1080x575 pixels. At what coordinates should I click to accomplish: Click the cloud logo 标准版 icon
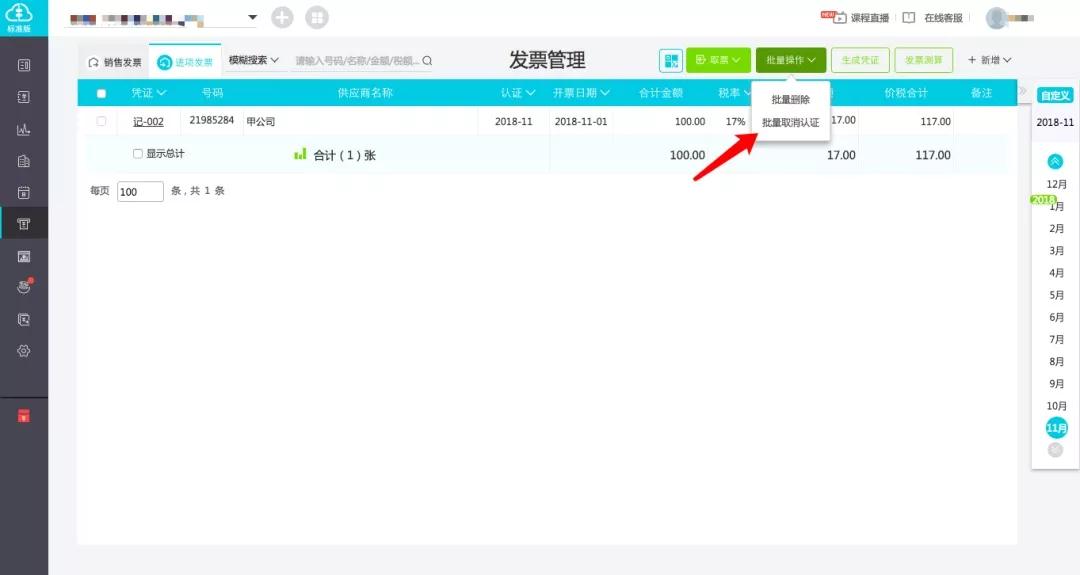tap(19, 17)
